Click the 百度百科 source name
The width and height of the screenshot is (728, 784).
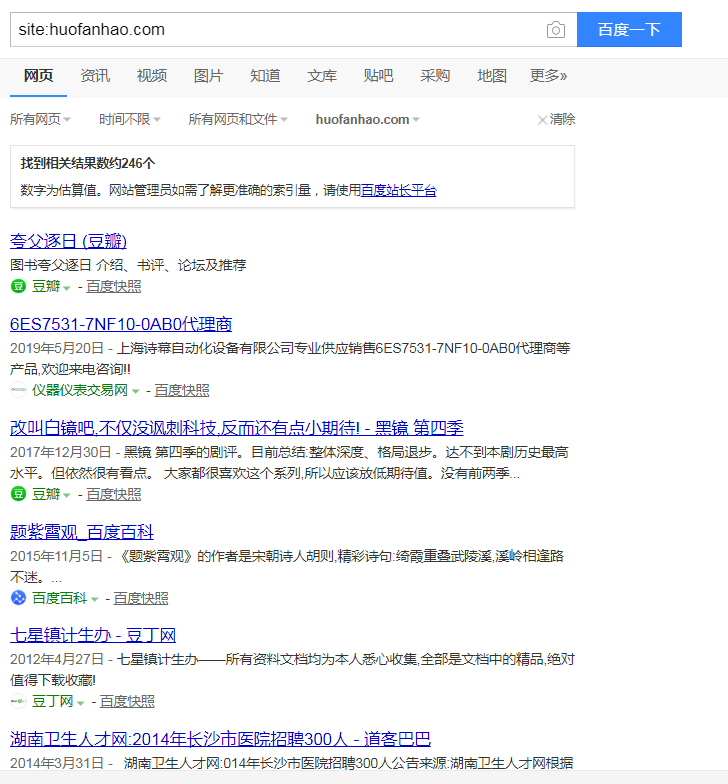coord(60,598)
